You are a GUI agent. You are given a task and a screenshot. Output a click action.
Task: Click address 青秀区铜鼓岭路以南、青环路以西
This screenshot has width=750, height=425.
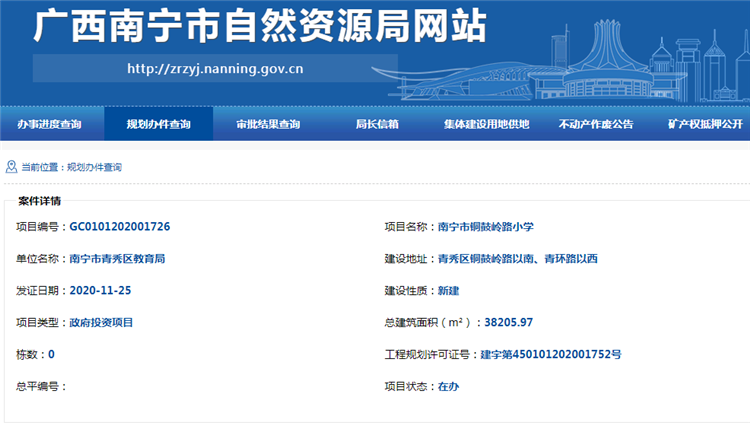tap(518, 259)
